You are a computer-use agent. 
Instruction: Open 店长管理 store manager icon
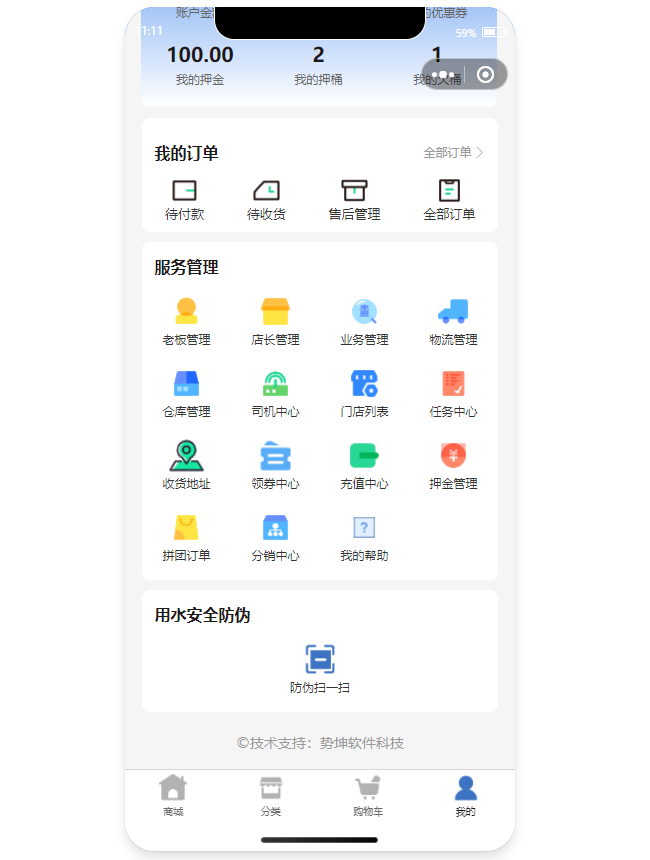point(275,311)
